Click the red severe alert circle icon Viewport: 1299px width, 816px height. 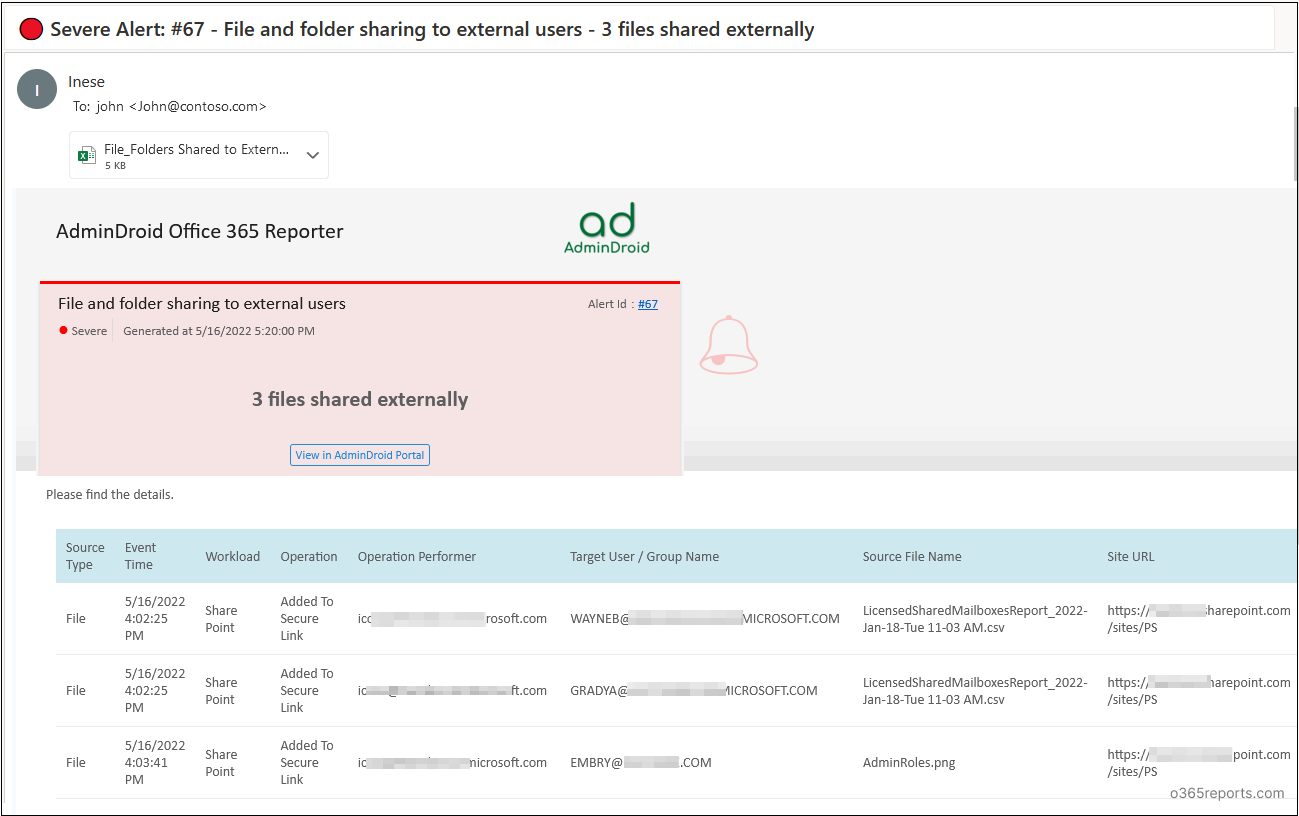[x=30, y=29]
